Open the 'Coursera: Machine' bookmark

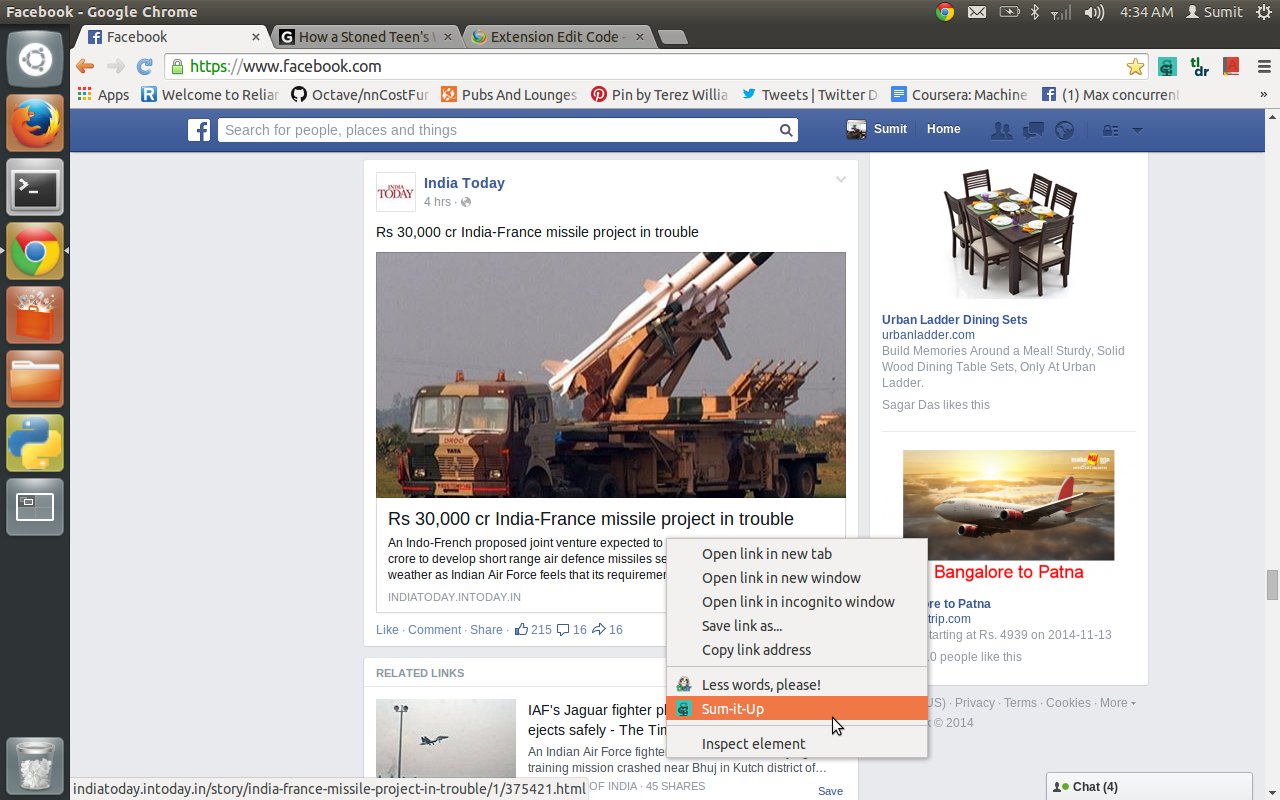pyautogui.click(x=959, y=95)
